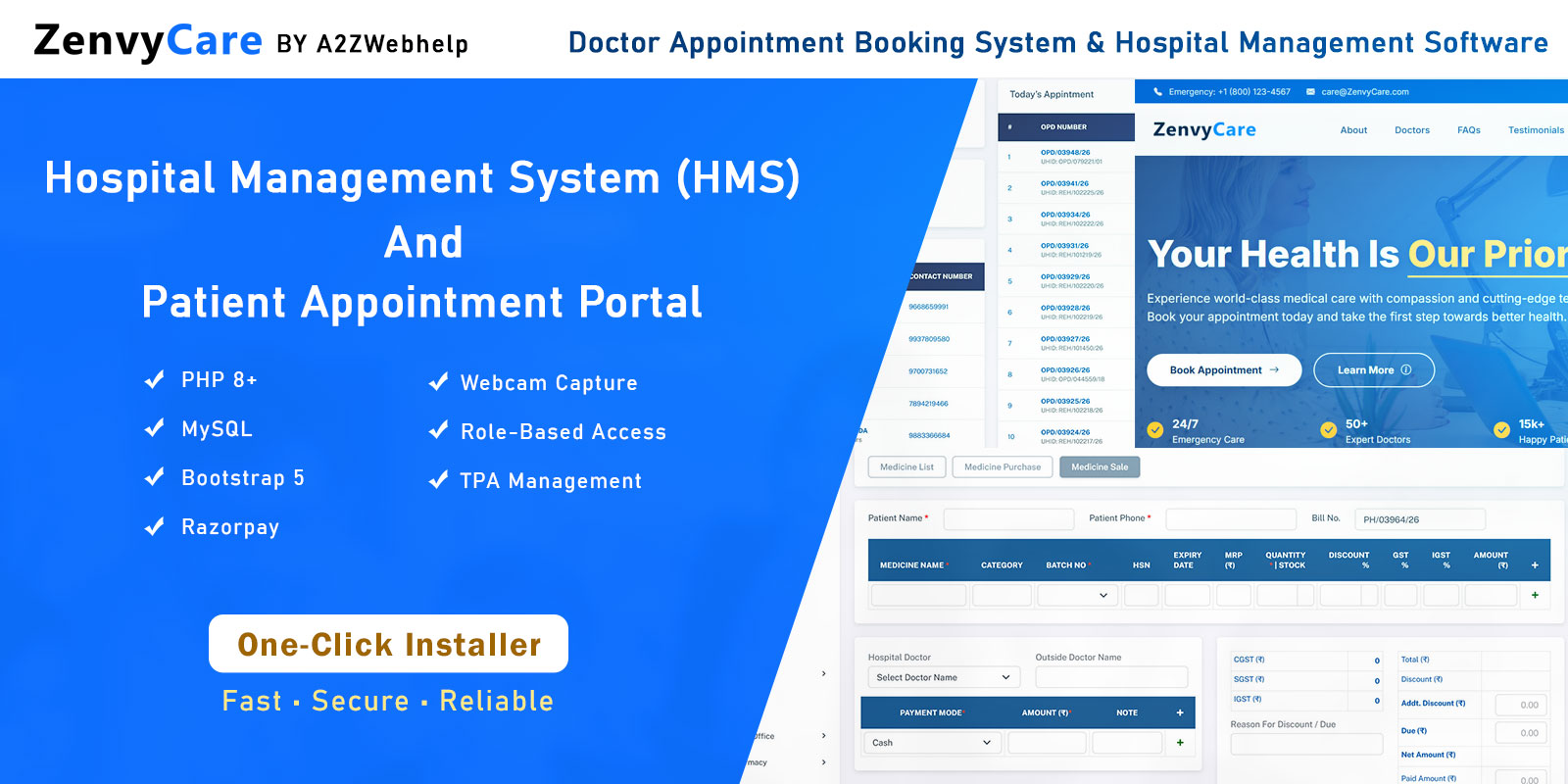Click the Due amount field
This screenshot has height=784, width=1568.
click(x=1522, y=733)
